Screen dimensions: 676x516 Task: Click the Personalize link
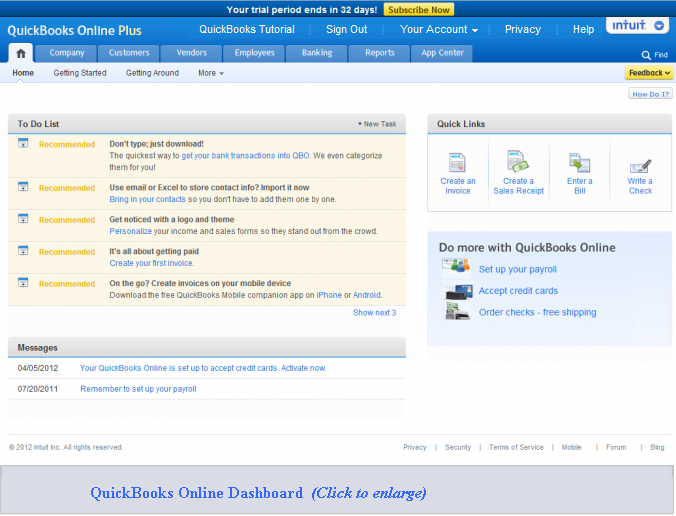(x=131, y=231)
